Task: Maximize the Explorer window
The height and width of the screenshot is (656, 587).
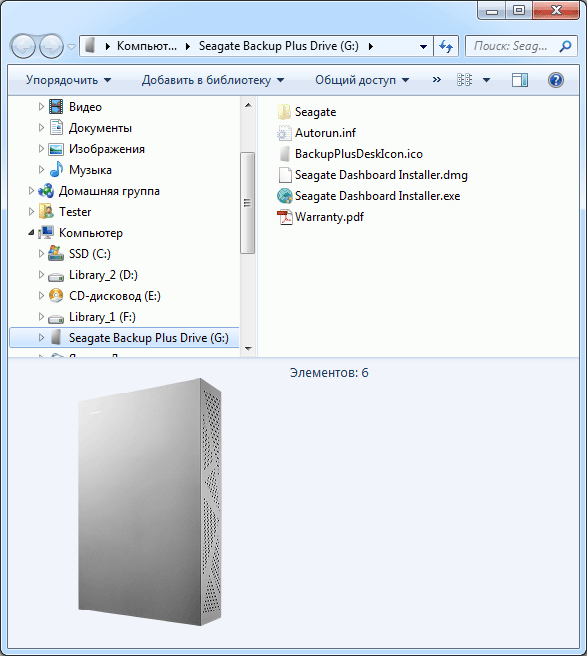Action: click(x=519, y=11)
